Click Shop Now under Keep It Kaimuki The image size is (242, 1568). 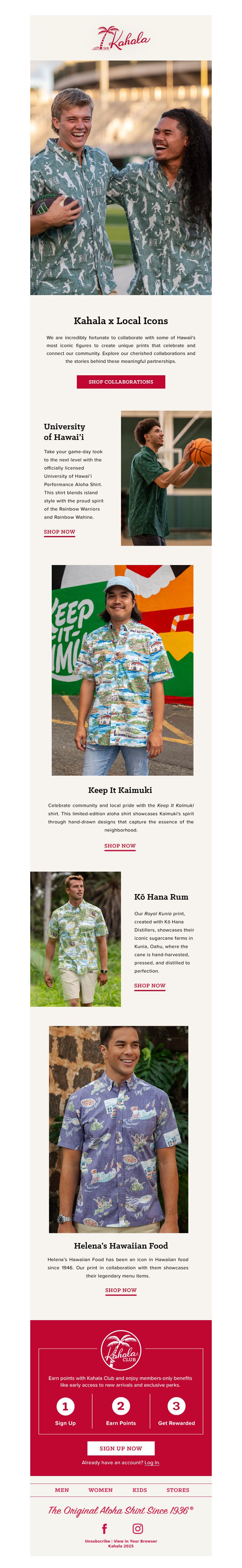(120, 846)
